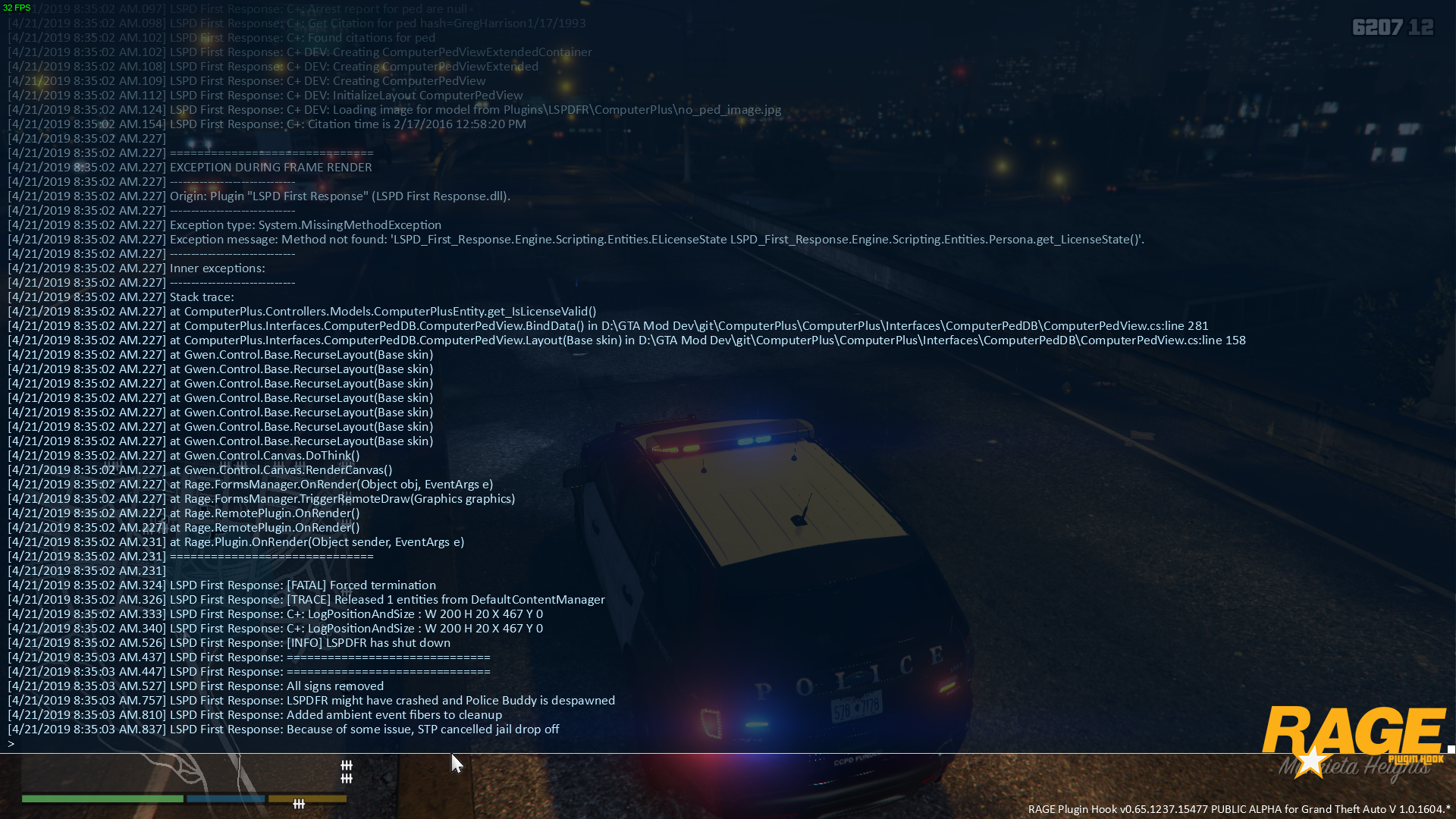Click the white star in RAGE logo
Screen dimensions: 1456x819
(x=1310, y=761)
